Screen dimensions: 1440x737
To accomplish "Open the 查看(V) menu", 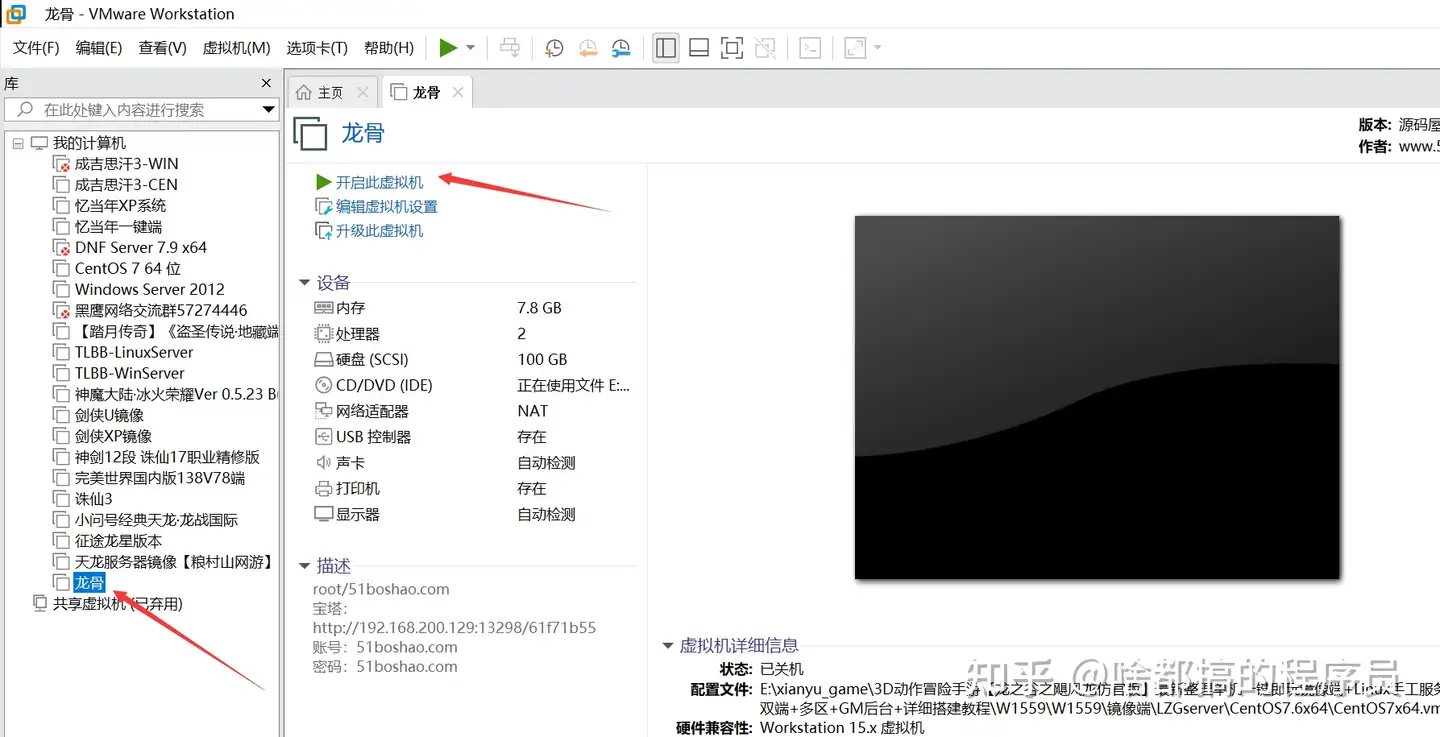I will 163,47.
